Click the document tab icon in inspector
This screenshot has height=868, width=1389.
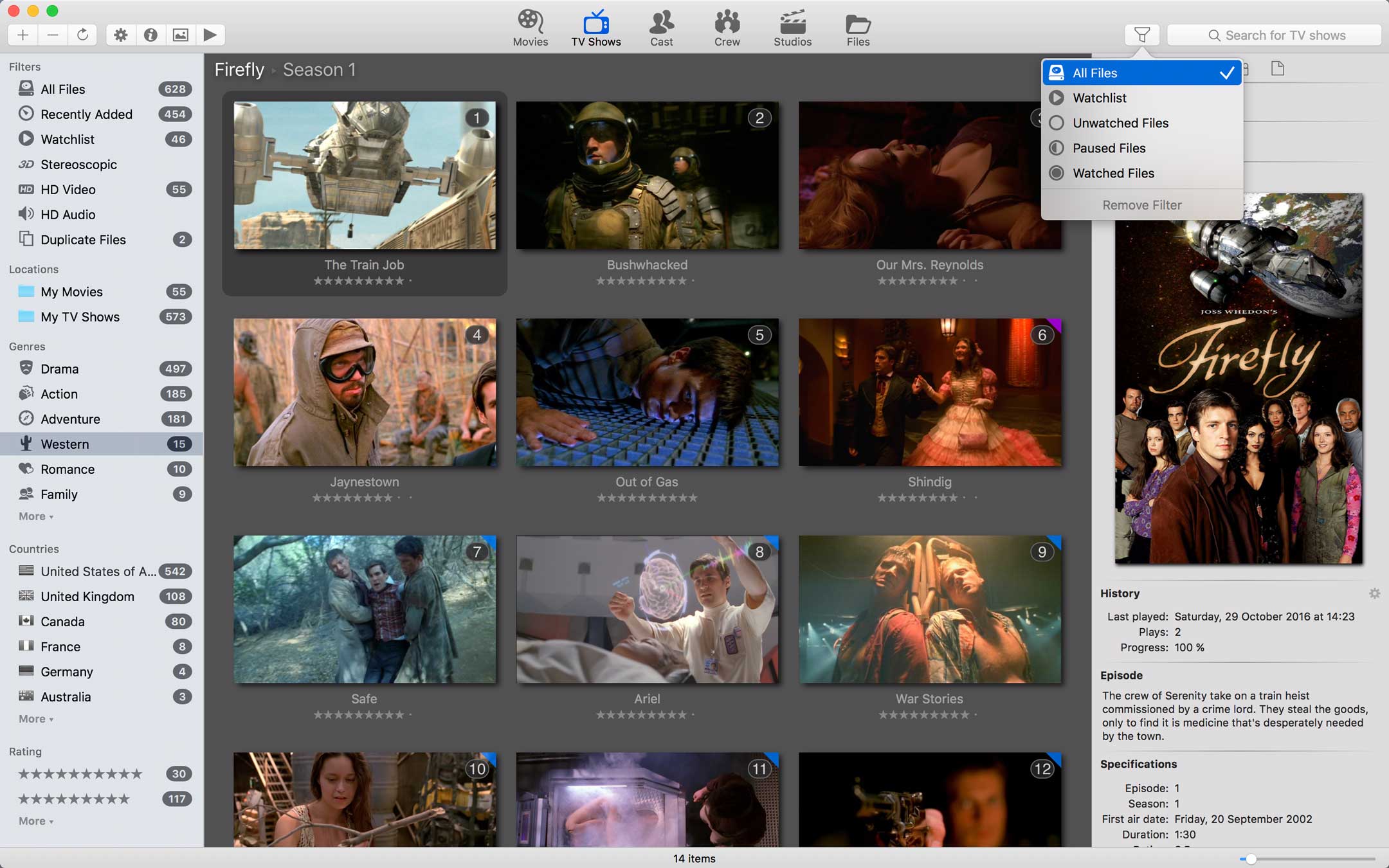pyautogui.click(x=1278, y=69)
